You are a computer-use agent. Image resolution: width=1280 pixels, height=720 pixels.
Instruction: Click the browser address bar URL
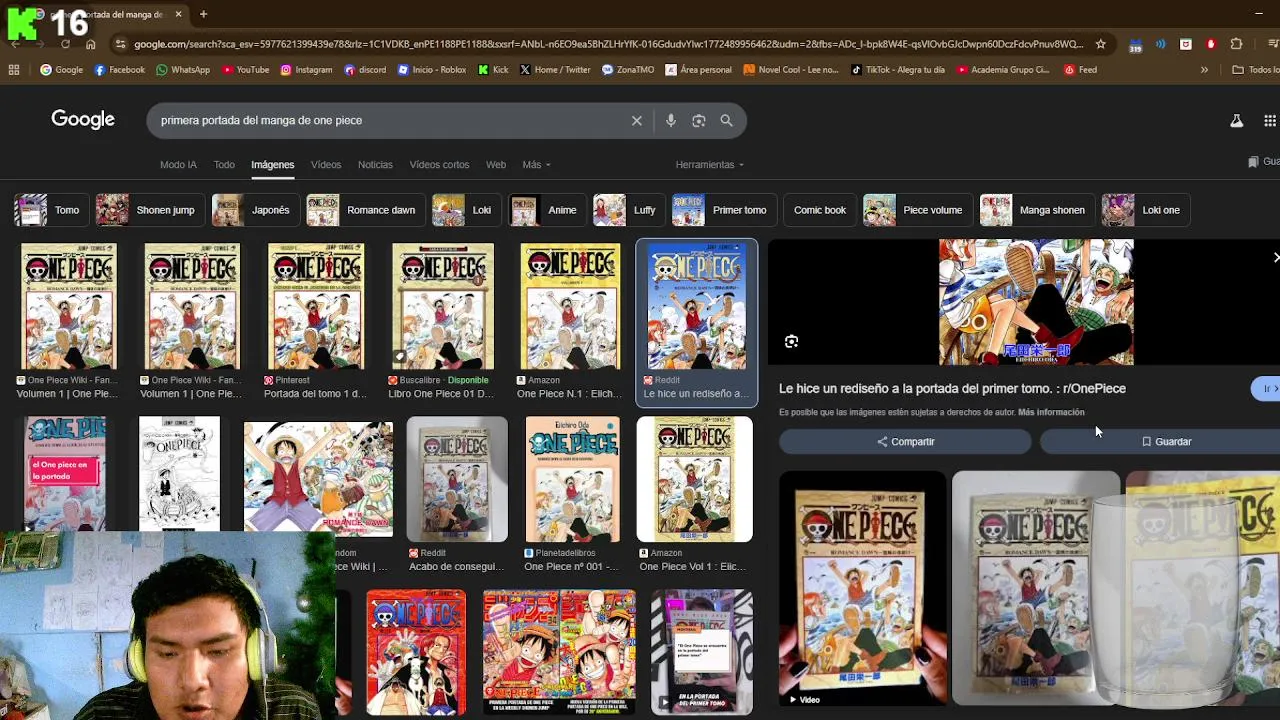coord(608,44)
